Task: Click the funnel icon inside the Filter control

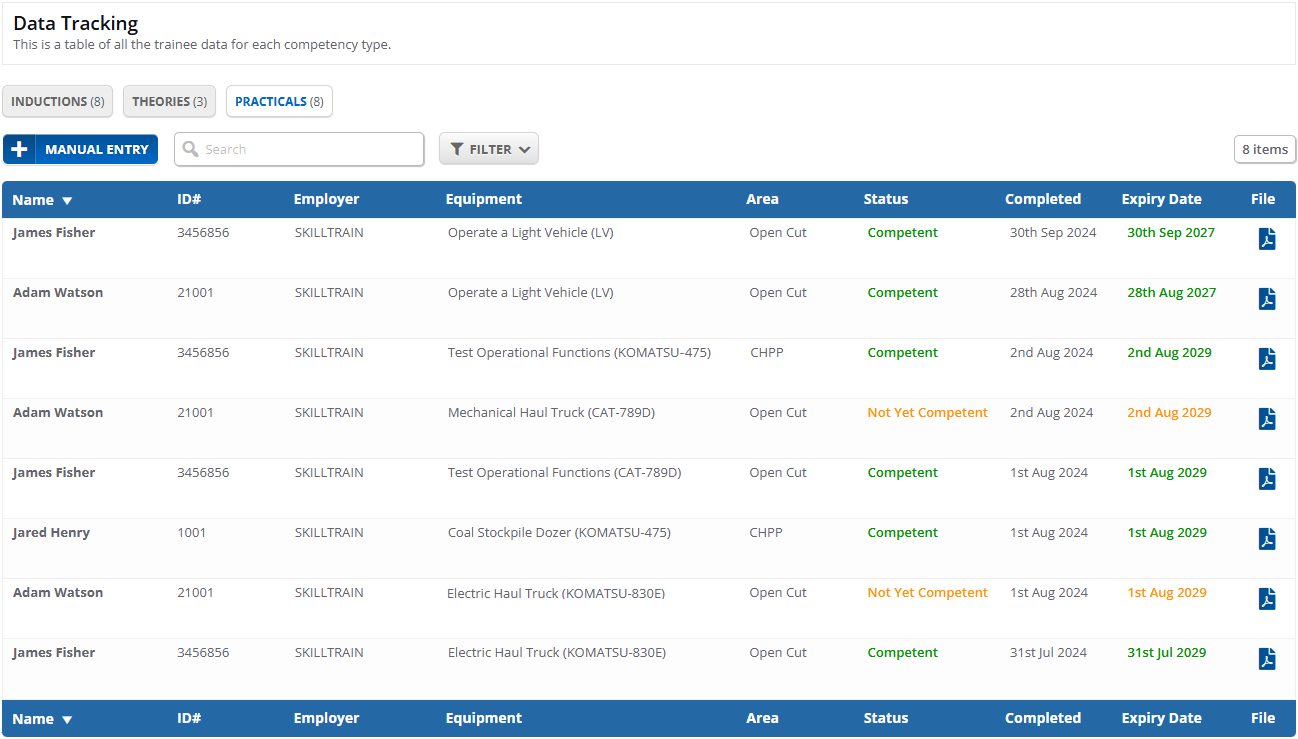Action: tap(459, 148)
